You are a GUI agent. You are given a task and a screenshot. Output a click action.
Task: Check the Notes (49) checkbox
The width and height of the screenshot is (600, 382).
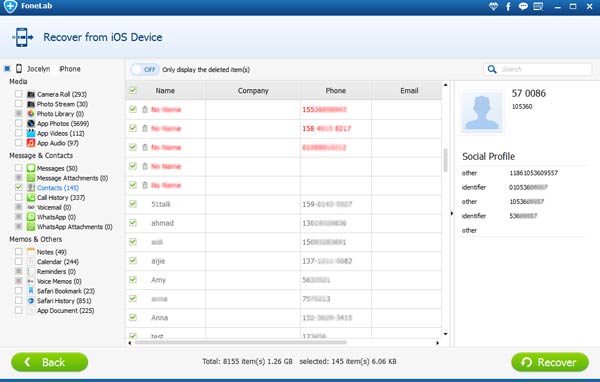coord(18,251)
